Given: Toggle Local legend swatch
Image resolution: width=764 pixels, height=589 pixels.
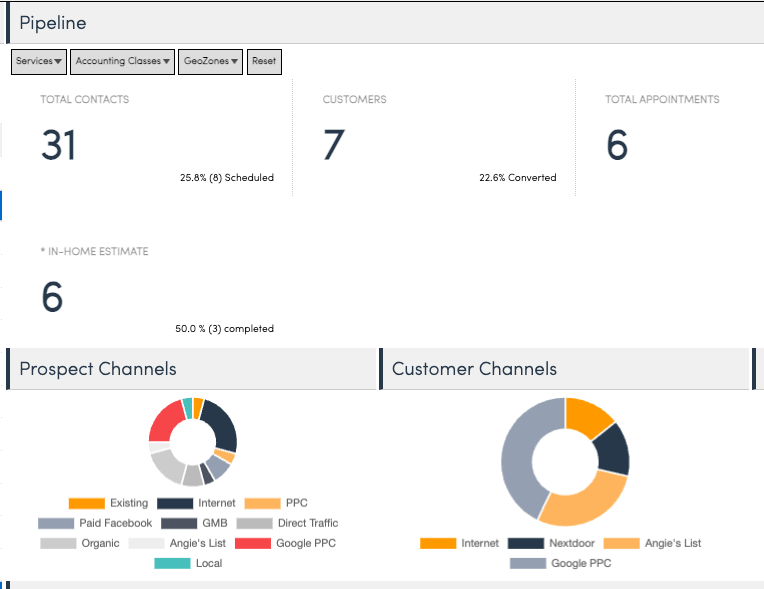Looking at the screenshot, I should click(x=172, y=563).
